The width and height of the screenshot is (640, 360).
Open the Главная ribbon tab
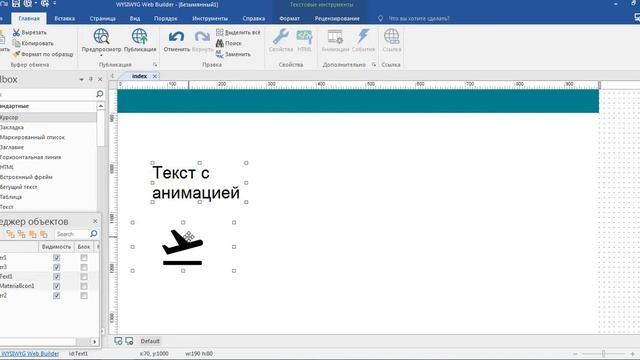29,18
